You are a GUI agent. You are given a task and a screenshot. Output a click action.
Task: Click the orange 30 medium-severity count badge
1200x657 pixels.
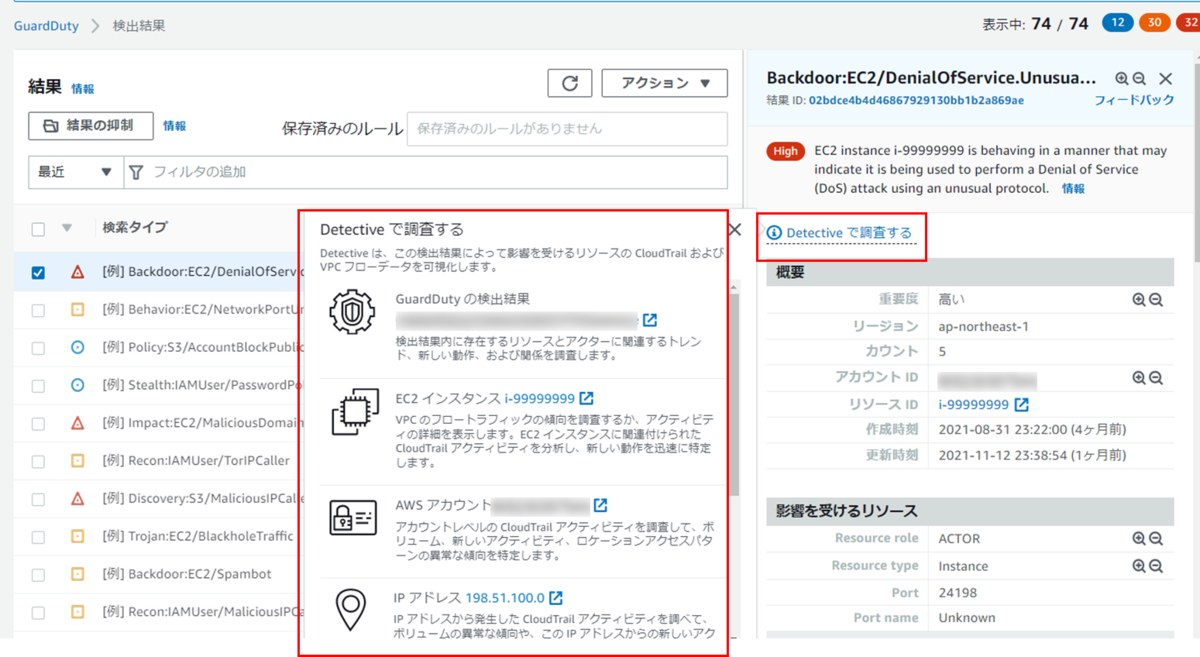pos(1154,22)
